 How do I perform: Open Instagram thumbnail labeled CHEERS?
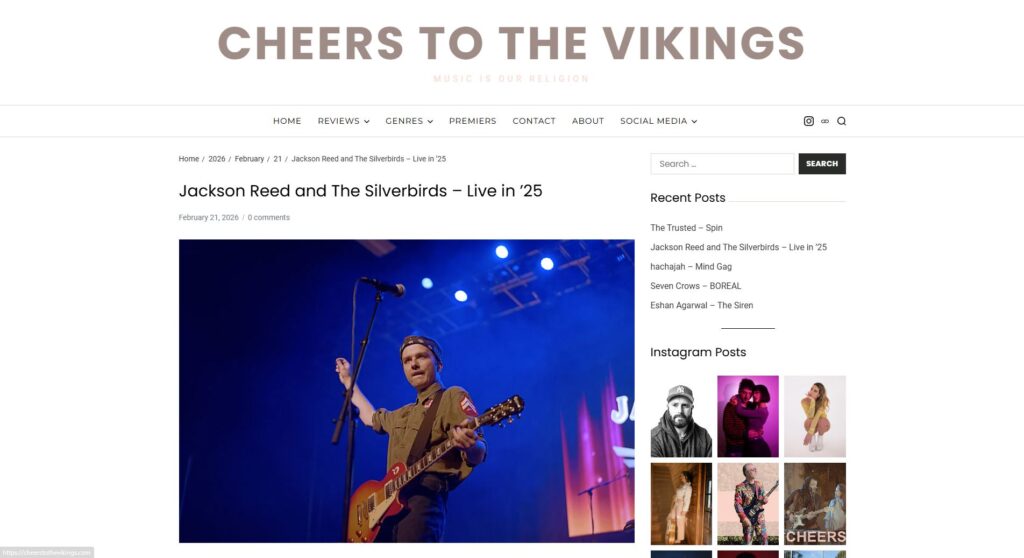click(x=815, y=504)
